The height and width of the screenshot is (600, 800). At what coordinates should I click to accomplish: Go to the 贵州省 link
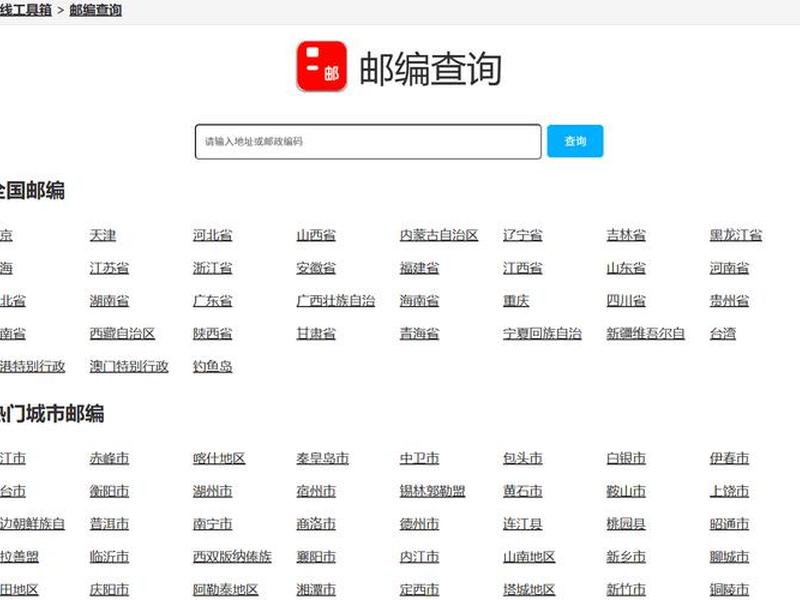[x=729, y=301]
